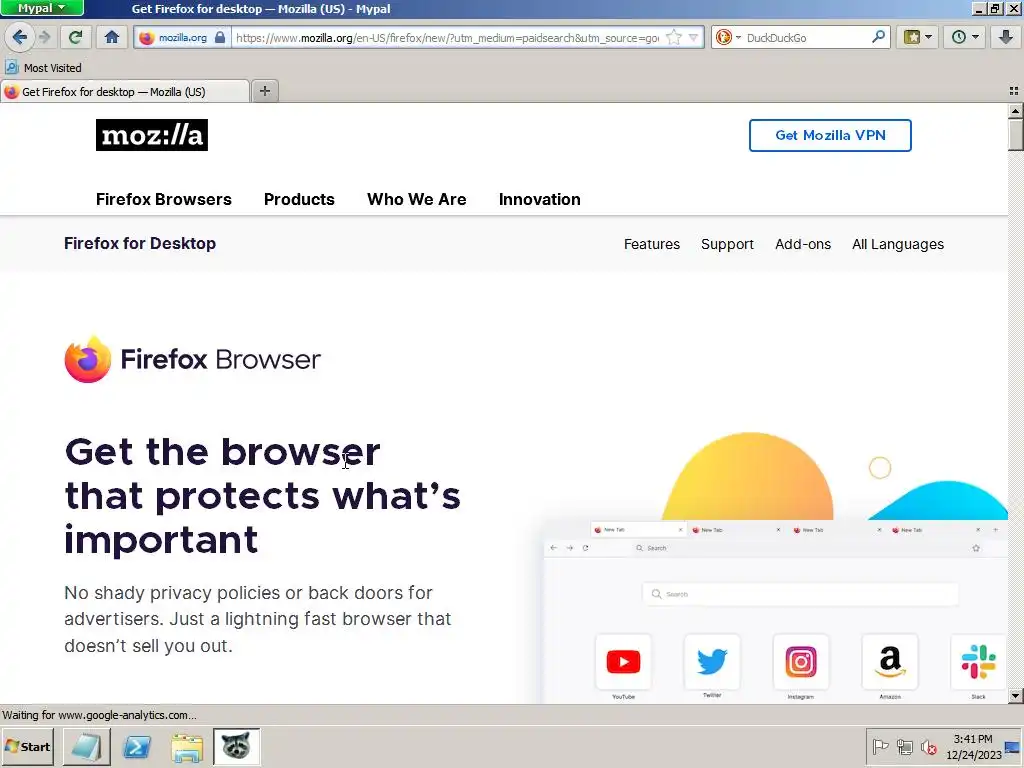Image resolution: width=1024 pixels, height=768 pixels.
Task: Open the Add-ons link
Action: coord(803,244)
